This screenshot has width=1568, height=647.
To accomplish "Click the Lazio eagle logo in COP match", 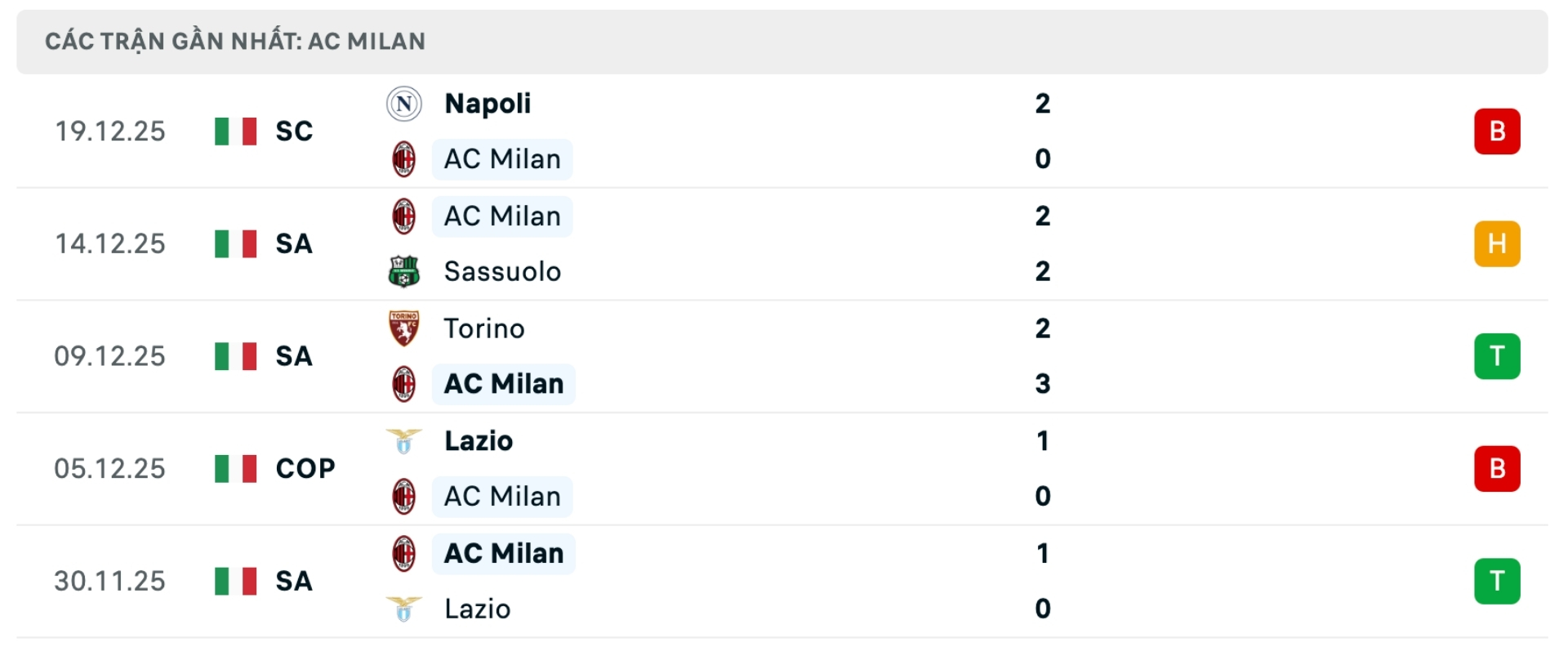I will (404, 441).
